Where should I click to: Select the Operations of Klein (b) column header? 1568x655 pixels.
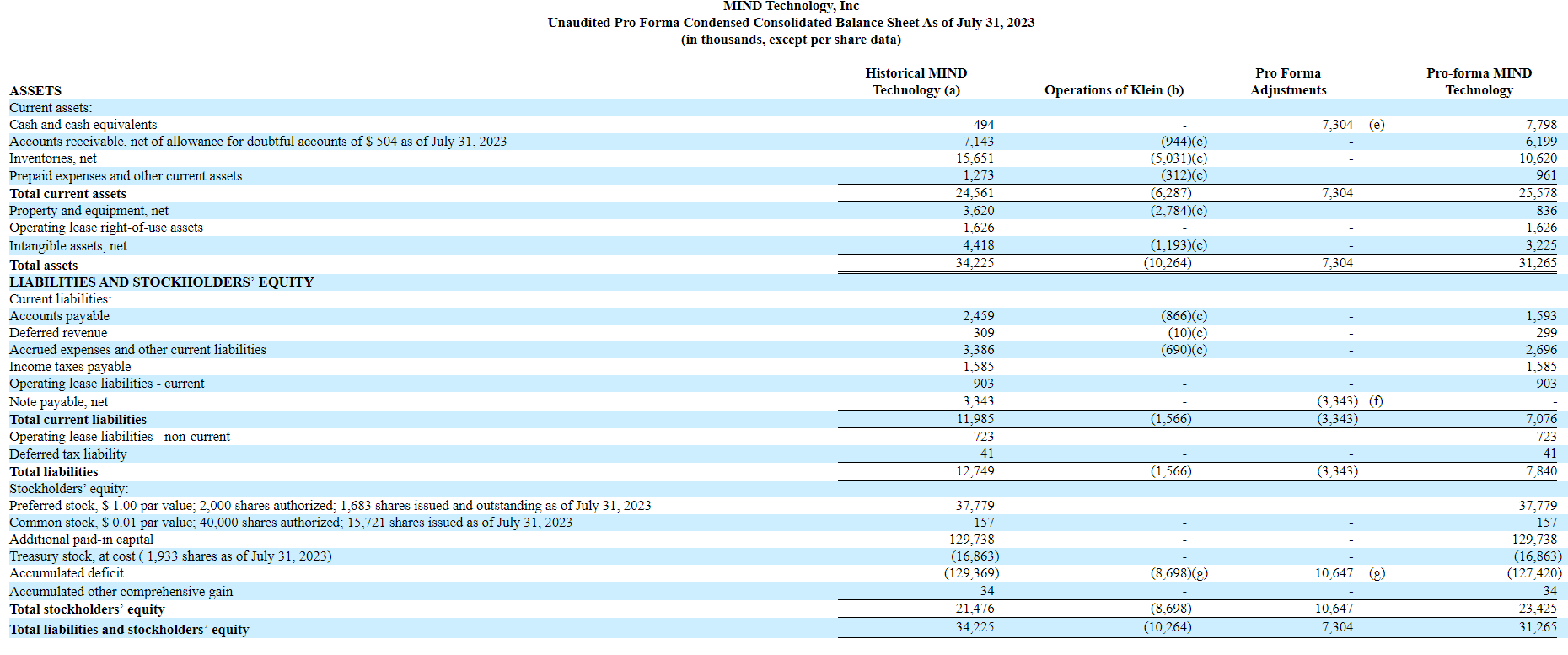pyautogui.click(x=1114, y=90)
